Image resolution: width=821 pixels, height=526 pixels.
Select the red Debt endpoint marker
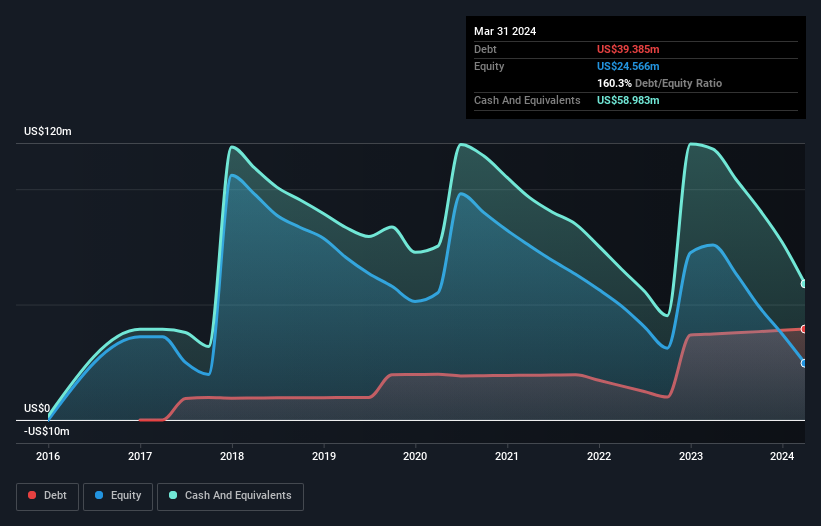pos(804,329)
